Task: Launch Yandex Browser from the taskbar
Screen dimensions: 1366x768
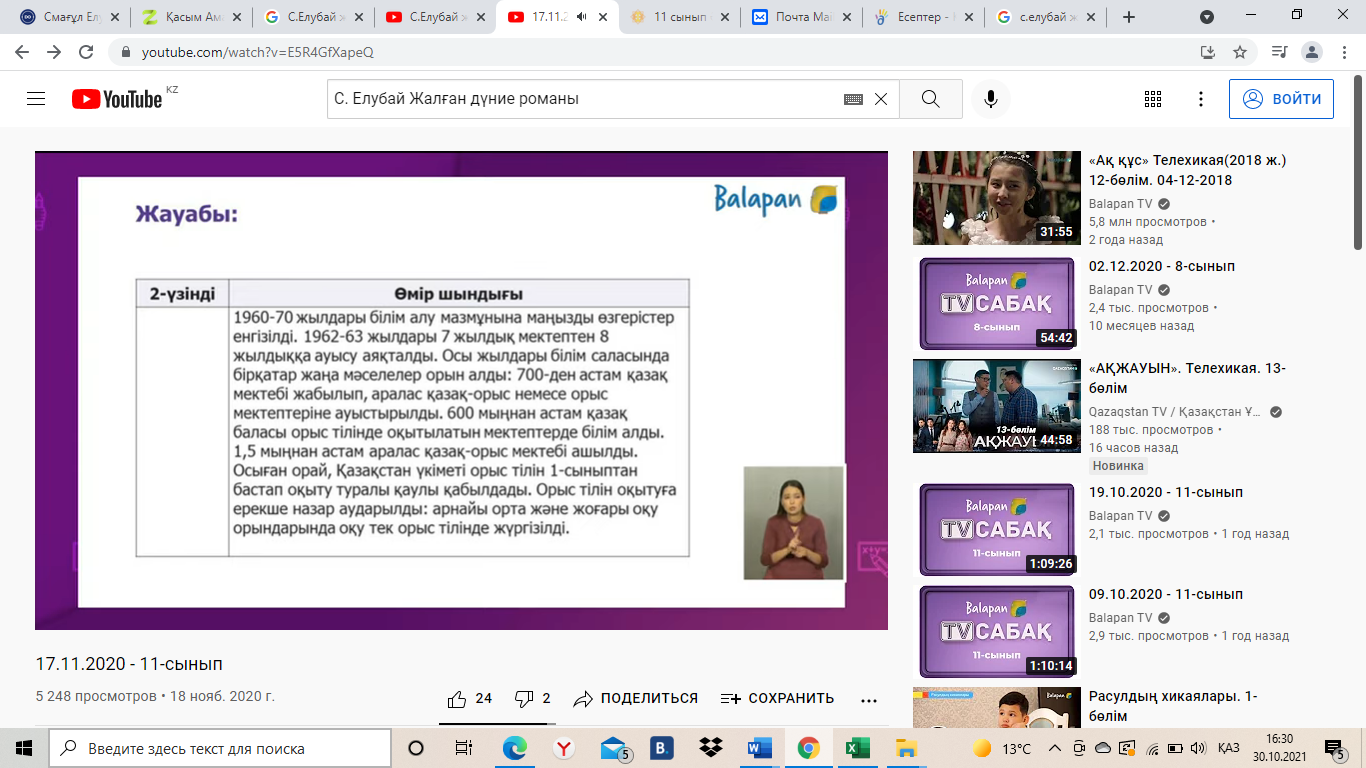Action: coord(564,748)
